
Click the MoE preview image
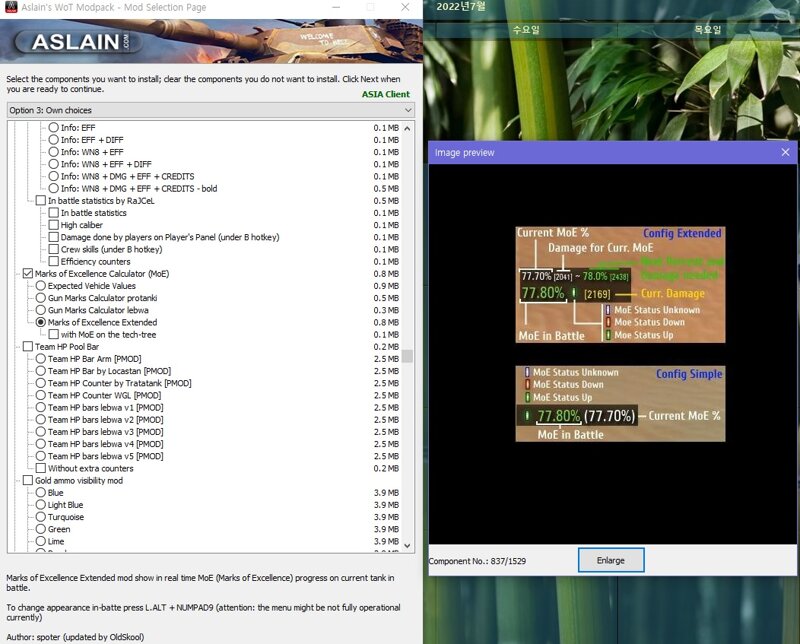pyautogui.click(x=620, y=334)
